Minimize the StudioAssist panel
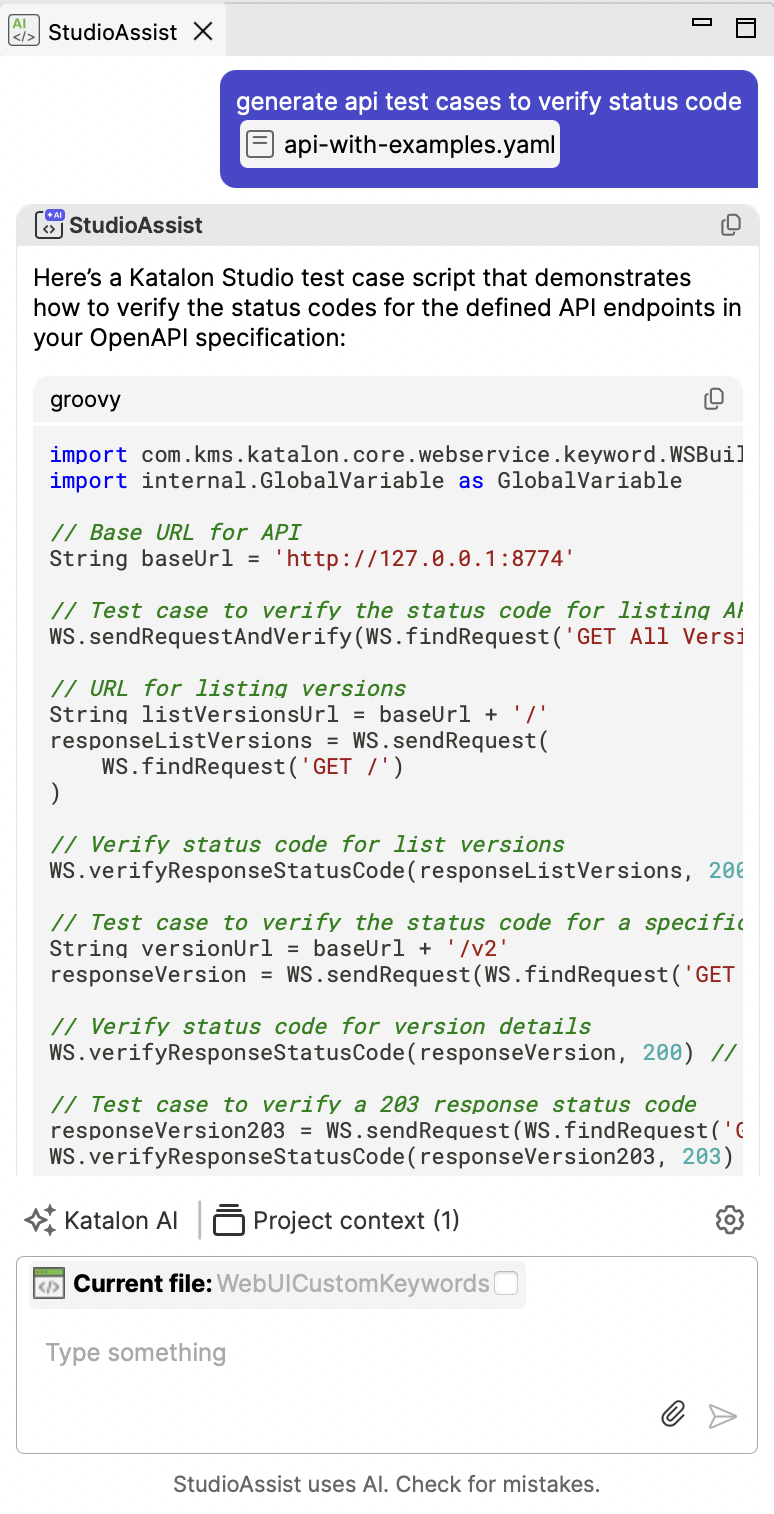Screen dimensions: 774x1514 coord(702,22)
